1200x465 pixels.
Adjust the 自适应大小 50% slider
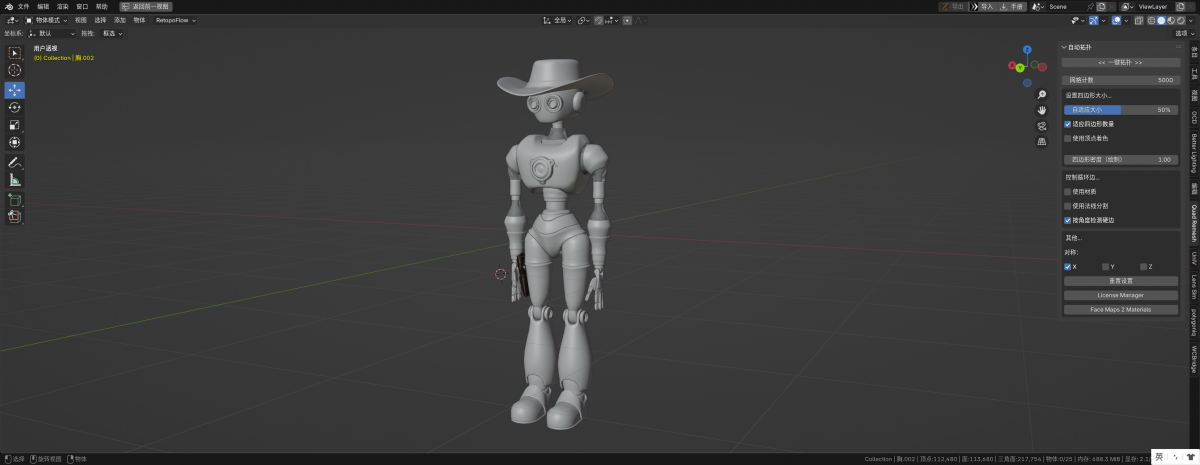[x=1120, y=109]
